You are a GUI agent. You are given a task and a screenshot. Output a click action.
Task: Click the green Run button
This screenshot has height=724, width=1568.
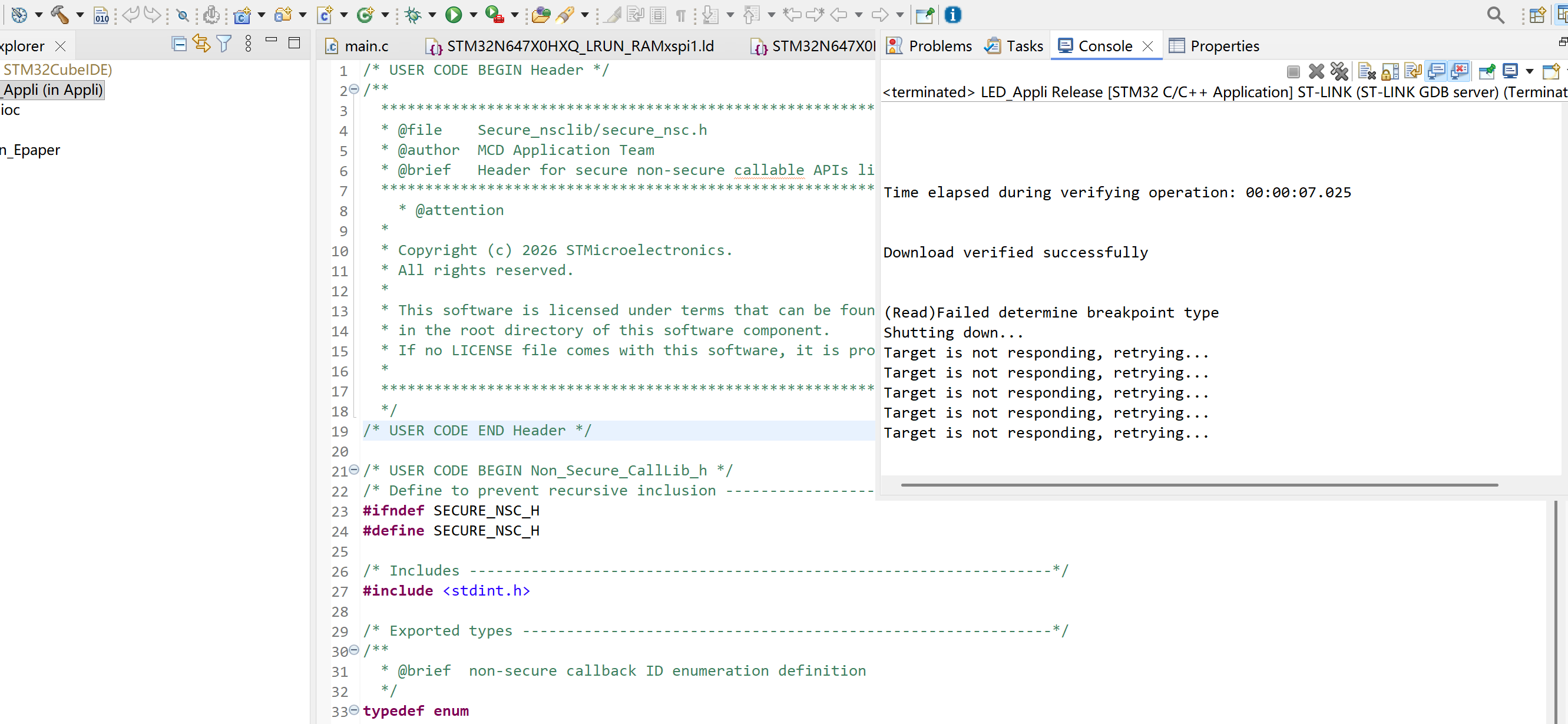pyautogui.click(x=453, y=15)
